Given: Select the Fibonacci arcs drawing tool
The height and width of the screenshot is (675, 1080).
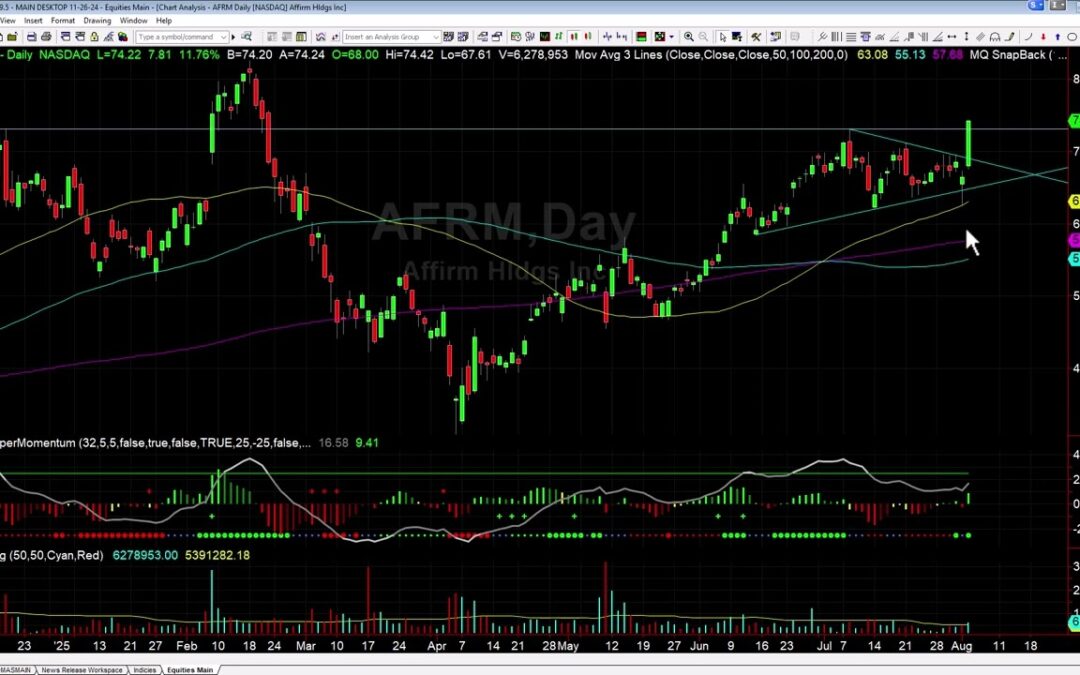Looking at the screenshot, I should click(x=995, y=37).
